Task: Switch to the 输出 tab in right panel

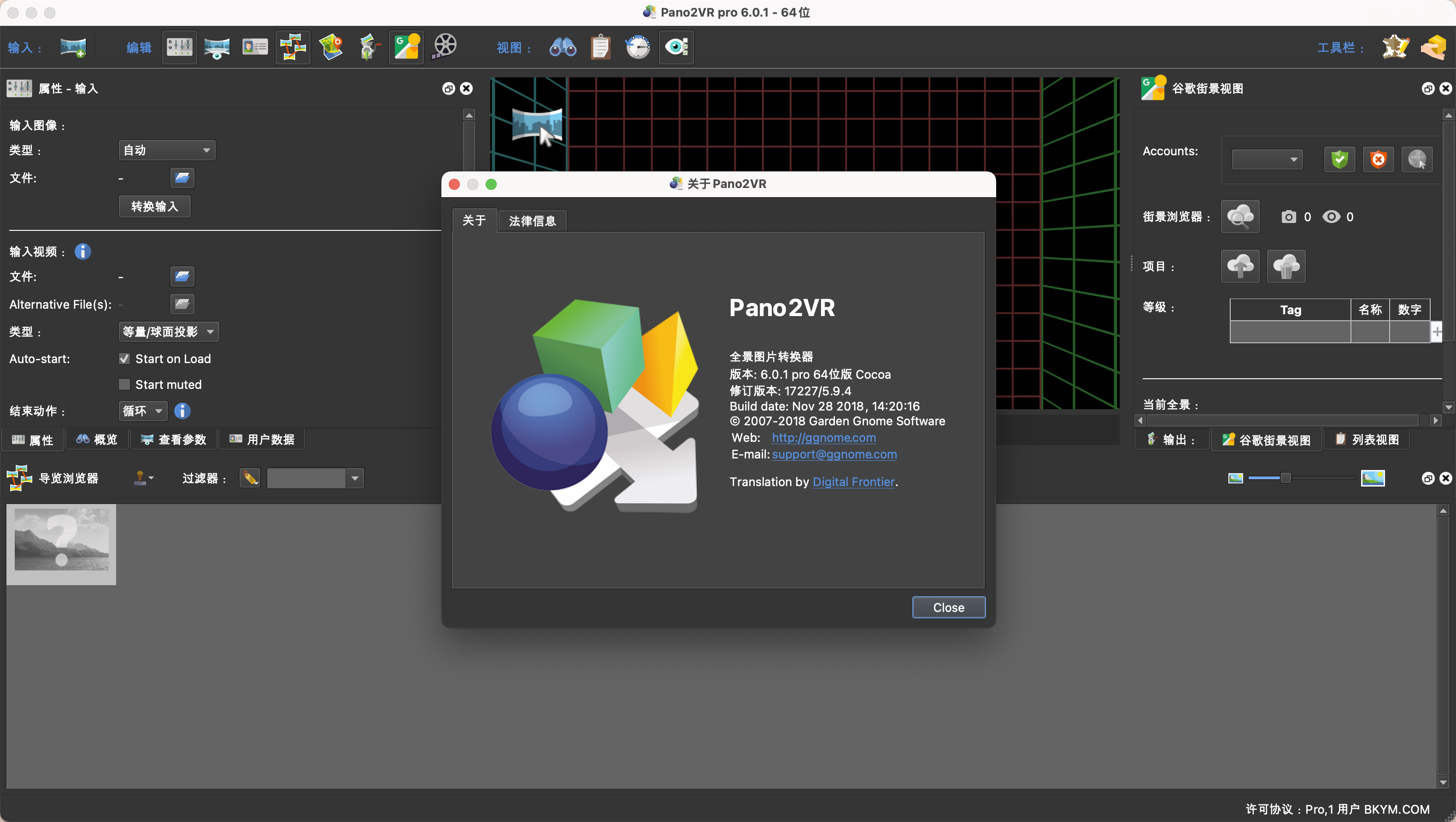Action: point(1172,440)
